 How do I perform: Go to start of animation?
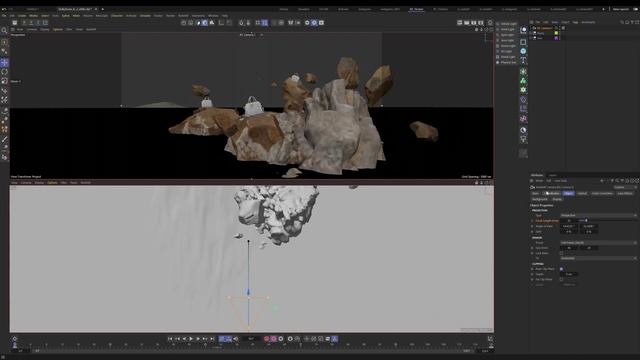coord(170,339)
